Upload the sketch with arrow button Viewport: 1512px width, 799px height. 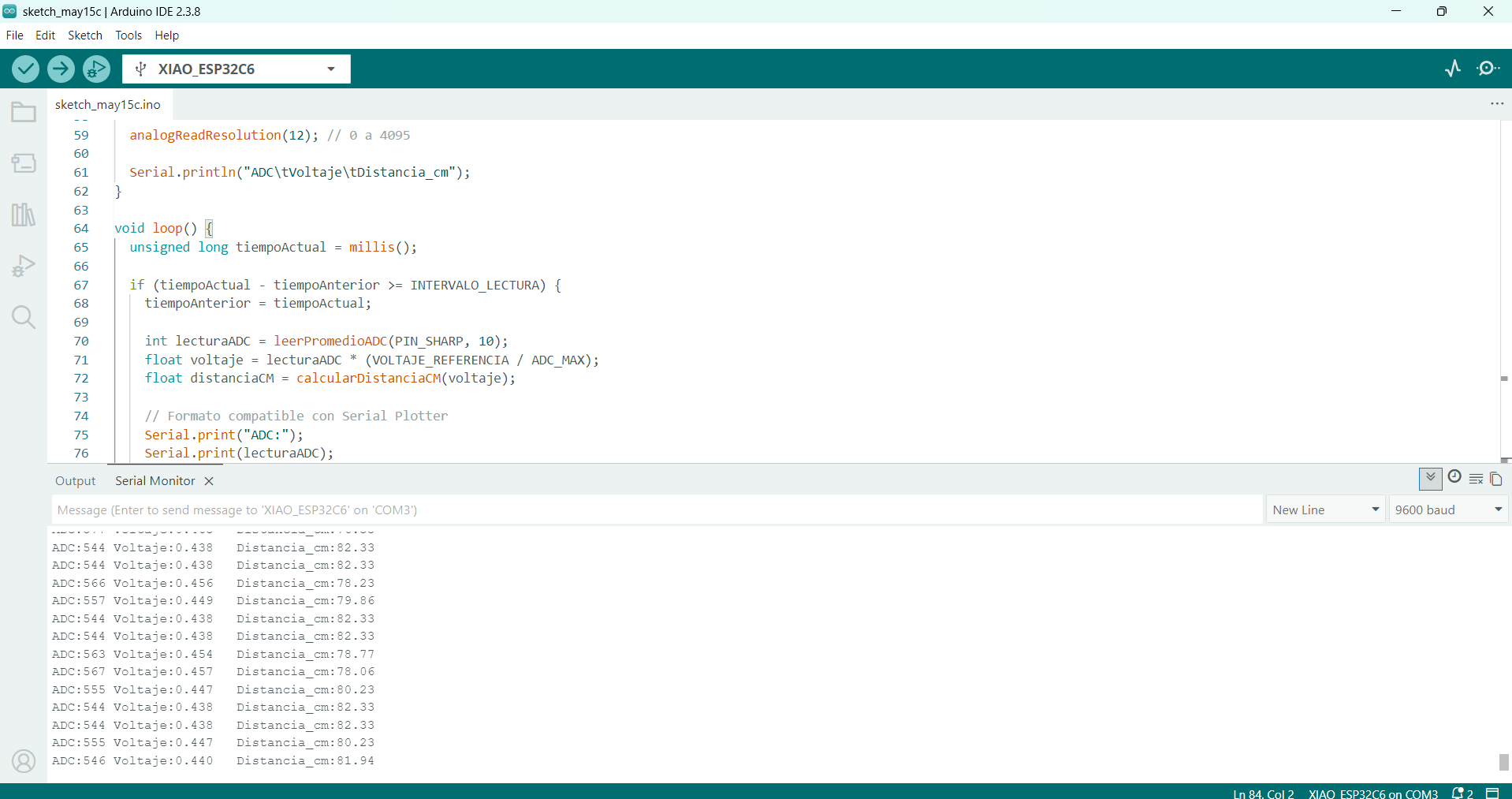pyautogui.click(x=61, y=69)
